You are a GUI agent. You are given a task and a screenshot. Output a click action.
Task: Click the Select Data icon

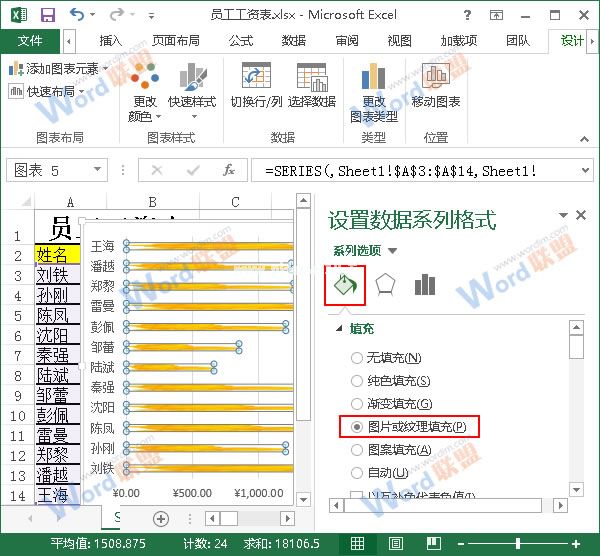pos(312,78)
